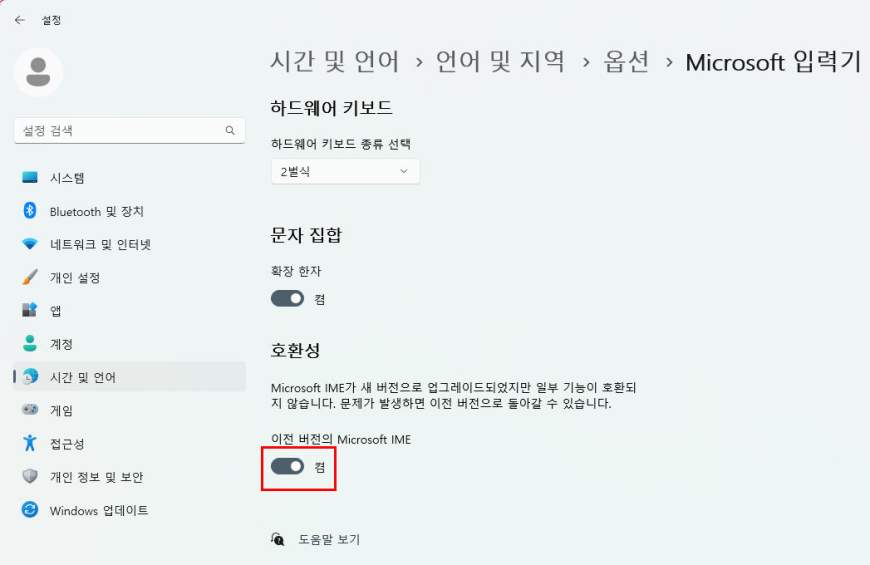Open the 접근성 accessibility icon
Viewport: 870px width, 565px height.
[30, 443]
